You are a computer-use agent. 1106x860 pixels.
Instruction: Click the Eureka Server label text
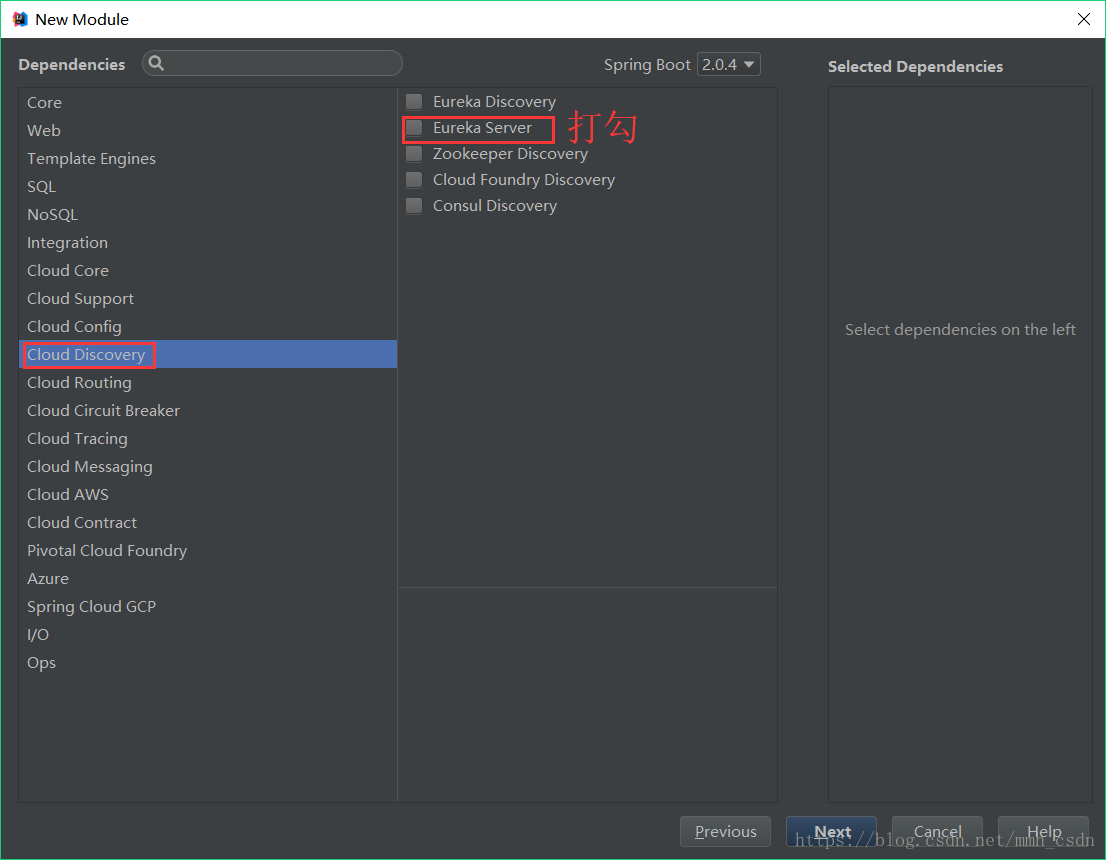click(482, 128)
